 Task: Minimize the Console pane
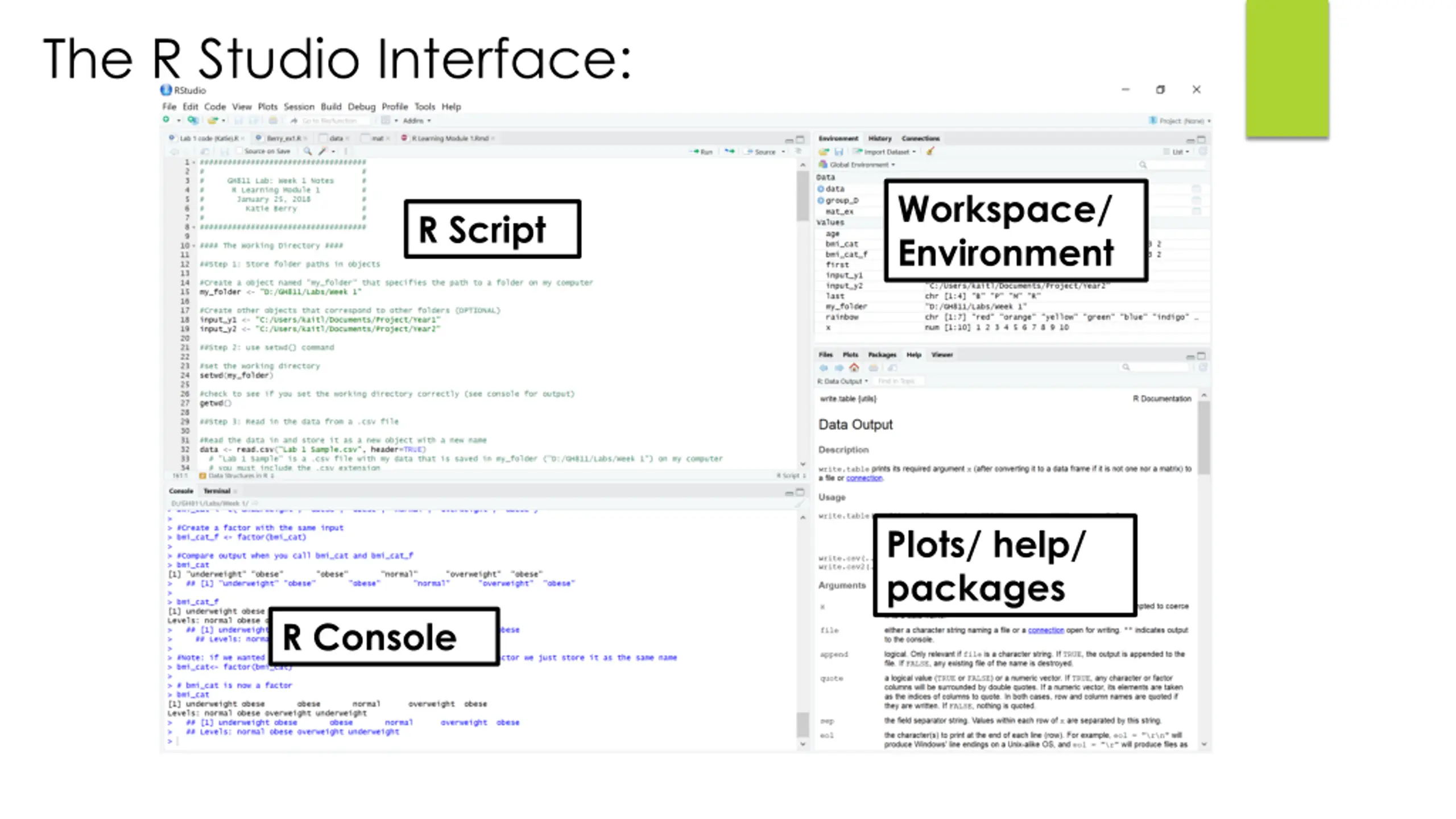pos(789,493)
